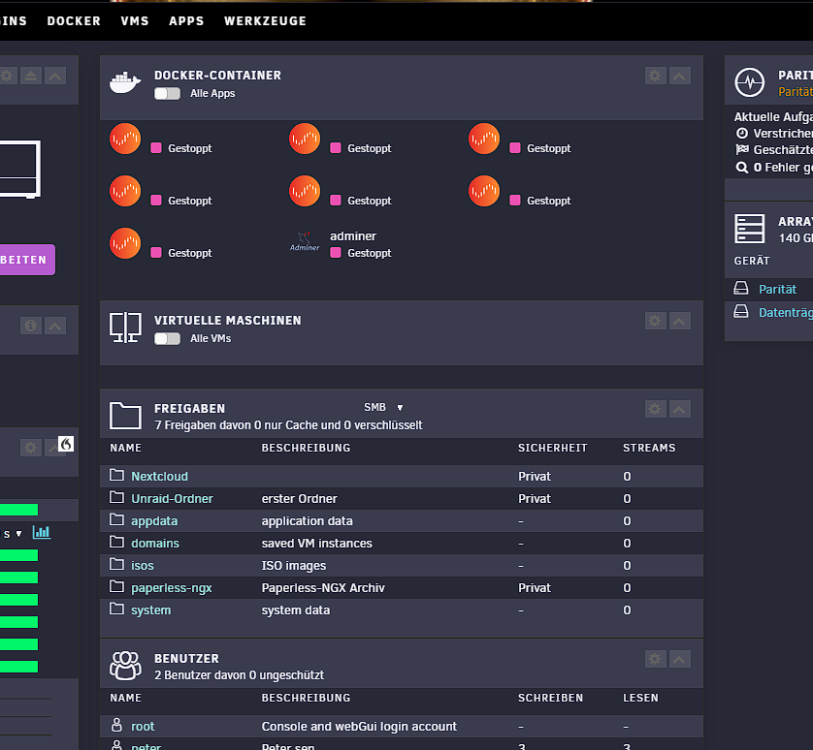Collapse the Virtuelle Maschinen panel
The image size is (813, 750).
[x=679, y=321]
